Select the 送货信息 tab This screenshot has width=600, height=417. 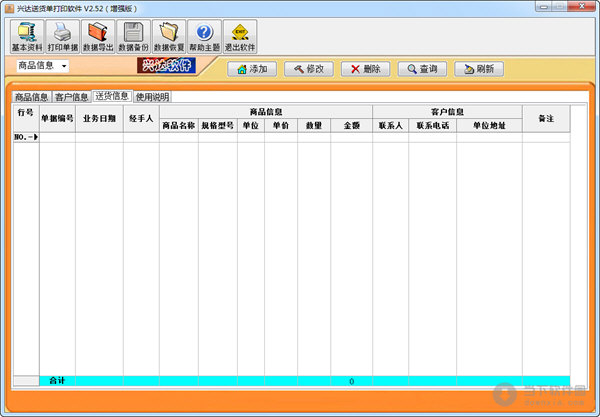tap(112, 96)
